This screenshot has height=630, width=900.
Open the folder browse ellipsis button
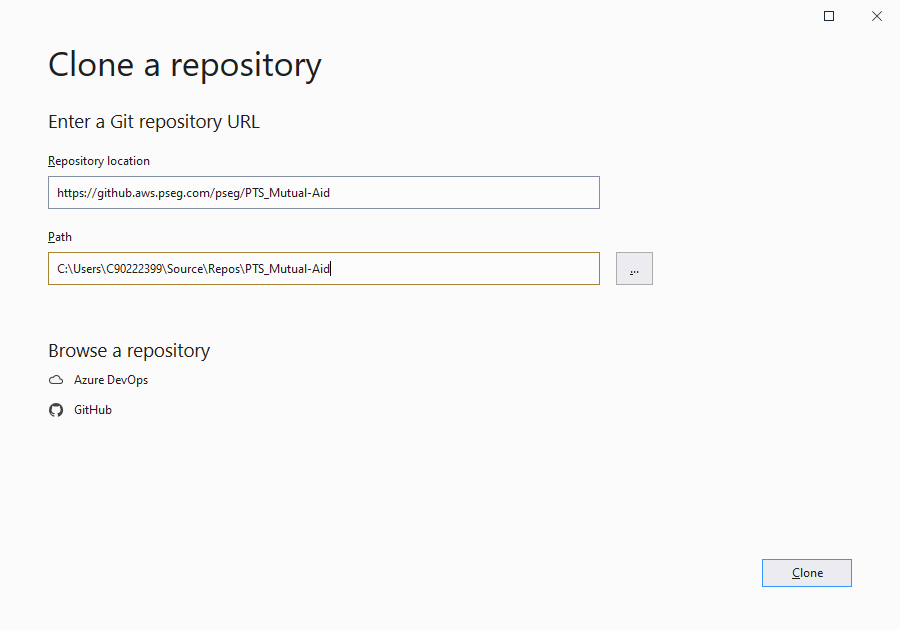634,268
